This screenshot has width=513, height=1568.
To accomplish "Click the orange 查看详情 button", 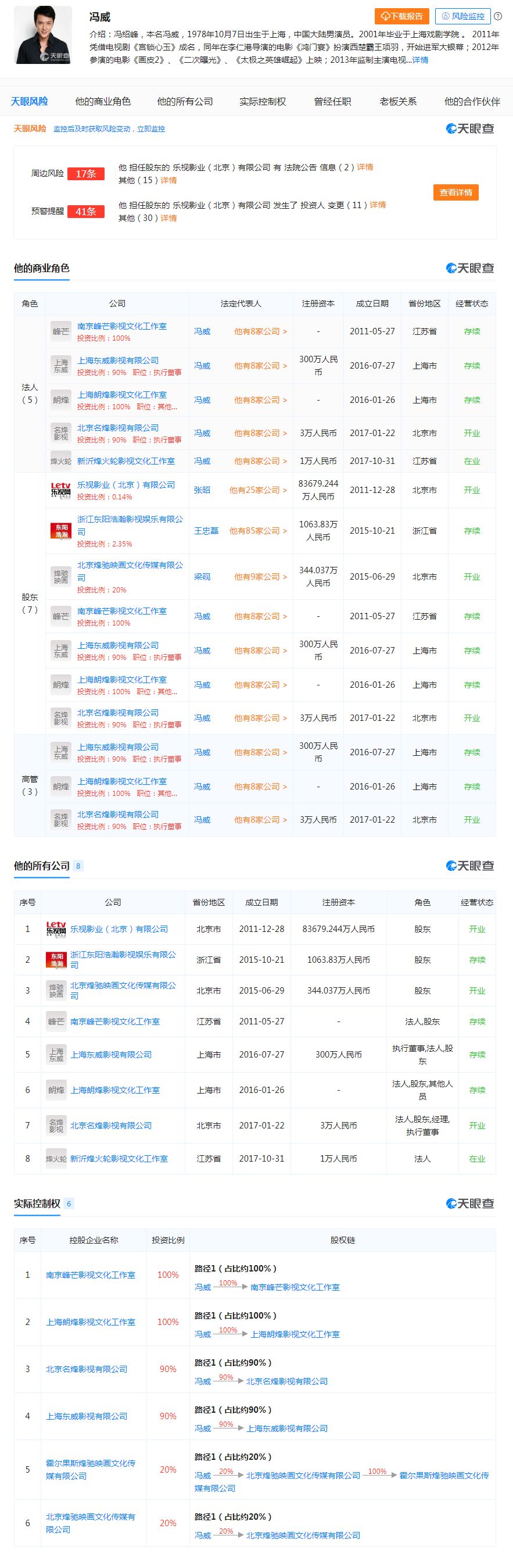I will coord(456,192).
